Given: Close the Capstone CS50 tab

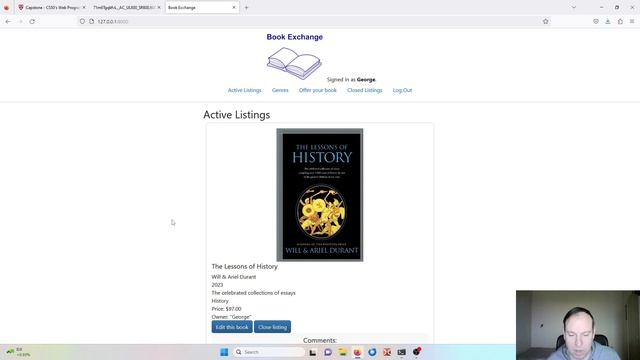Looking at the screenshot, I should click(x=84, y=7).
